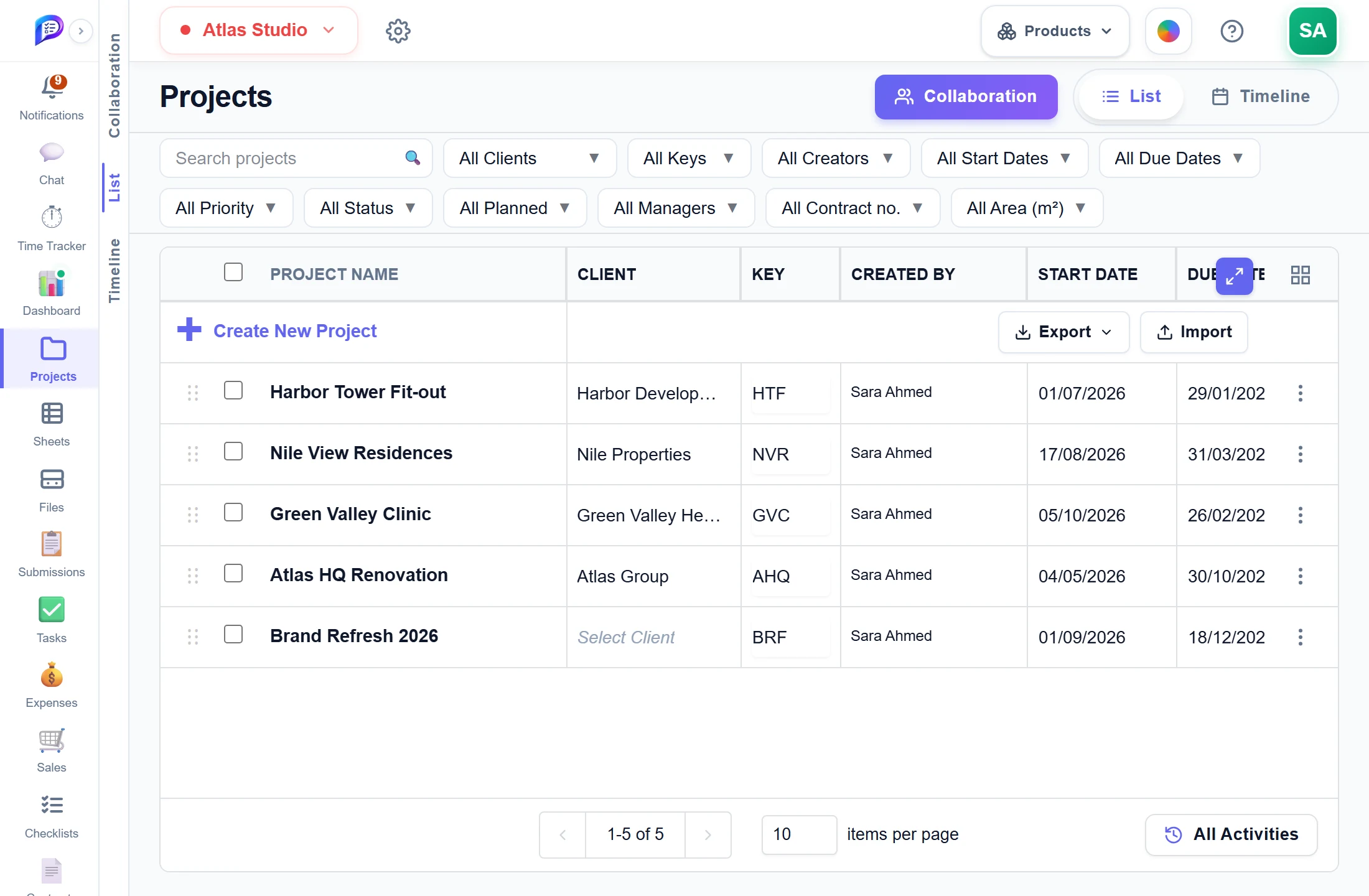Screen dimensions: 1369x896
Task: Edit the items per page field
Action: click(x=799, y=834)
